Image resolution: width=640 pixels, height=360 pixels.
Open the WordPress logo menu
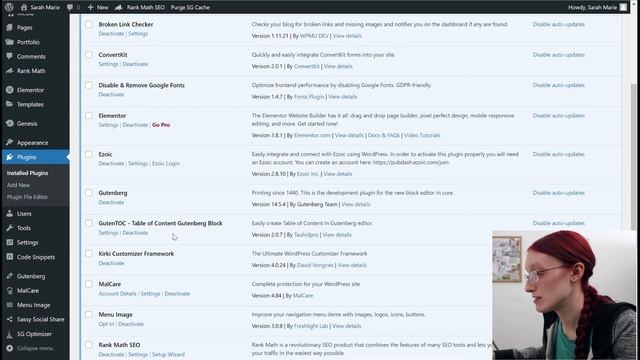click(9, 7)
